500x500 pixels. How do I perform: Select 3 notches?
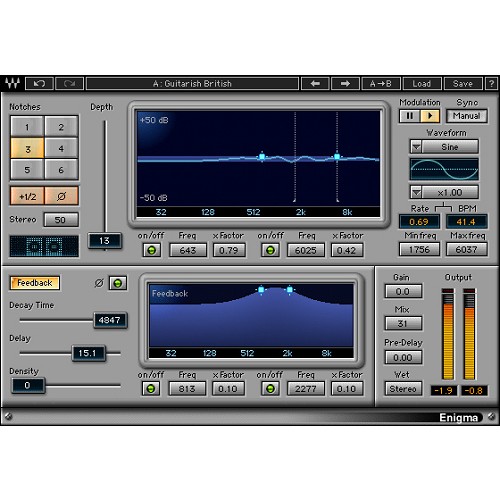pos(27,148)
